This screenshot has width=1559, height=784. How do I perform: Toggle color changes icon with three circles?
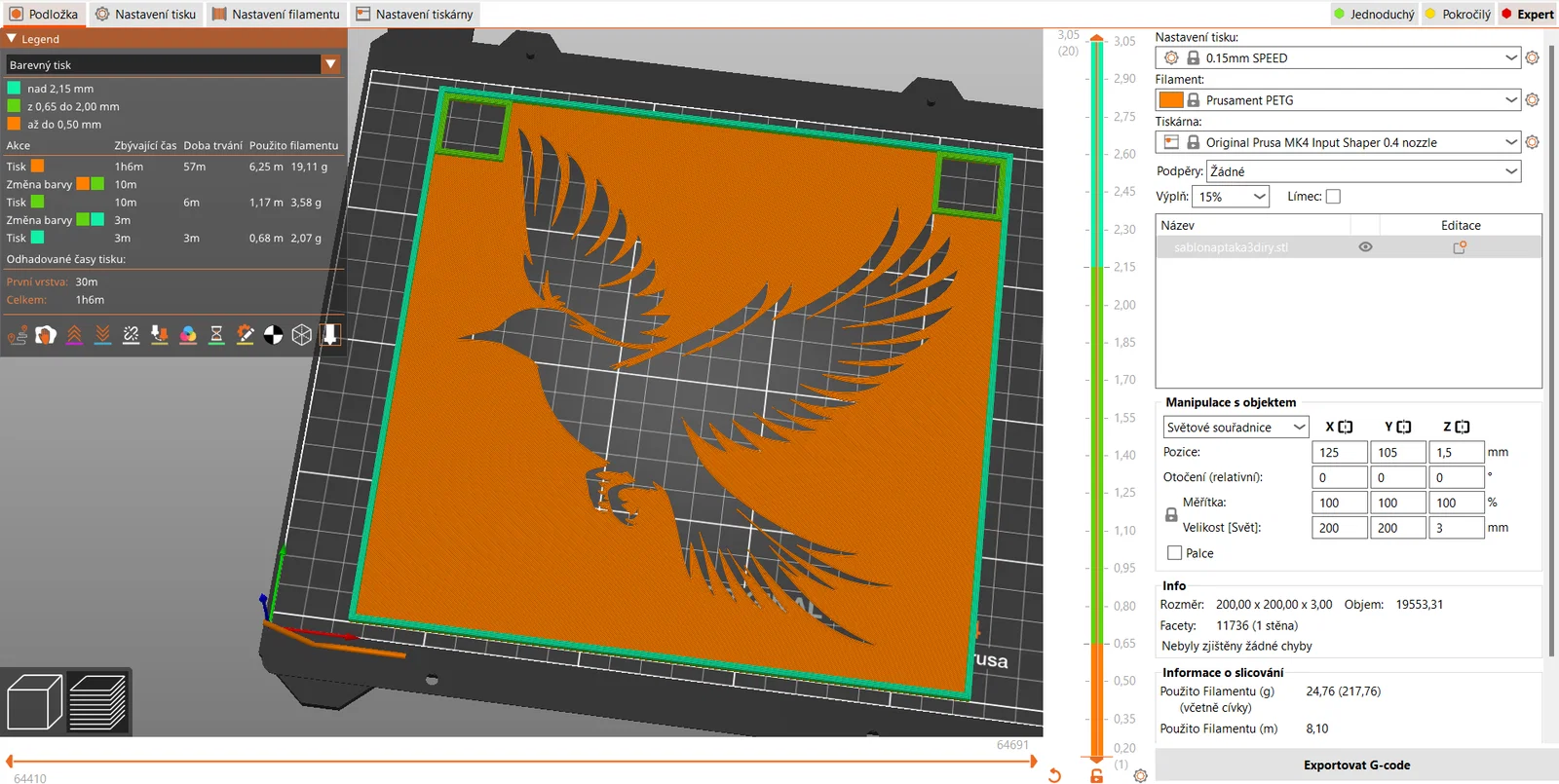point(188,335)
